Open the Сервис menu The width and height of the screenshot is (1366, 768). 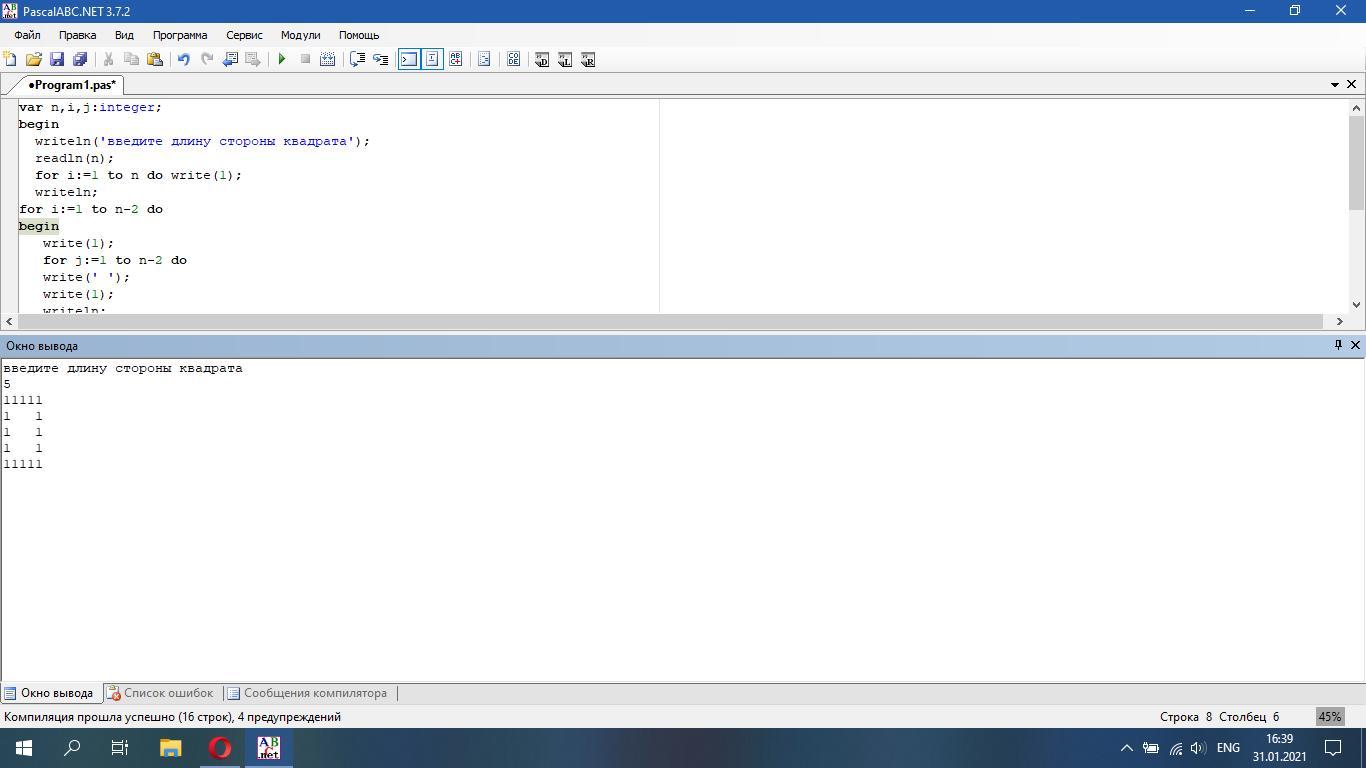click(244, 35)
